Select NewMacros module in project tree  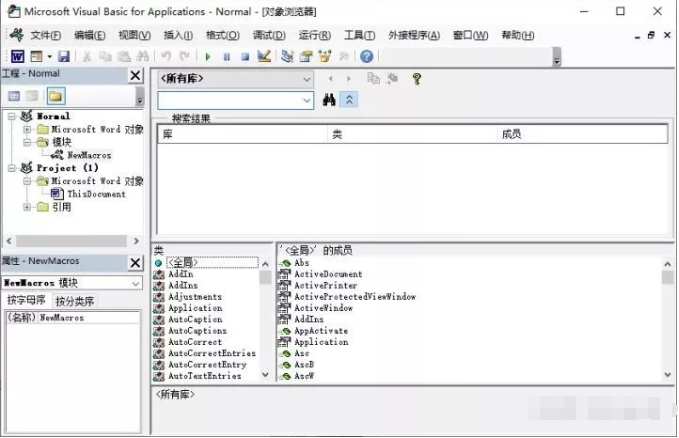click(89, 155)
